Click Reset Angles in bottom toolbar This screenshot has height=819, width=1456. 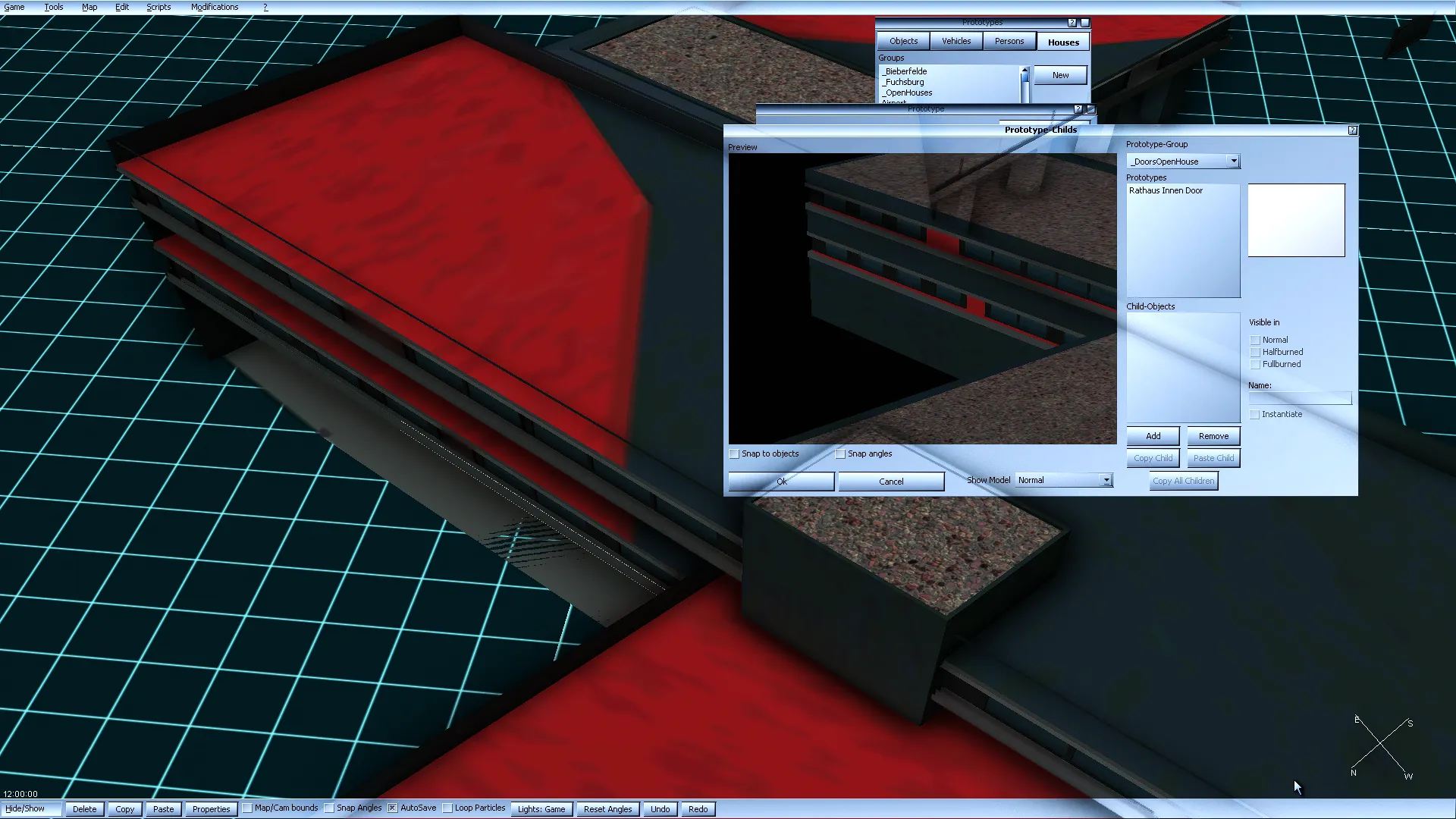click(607, 809)
